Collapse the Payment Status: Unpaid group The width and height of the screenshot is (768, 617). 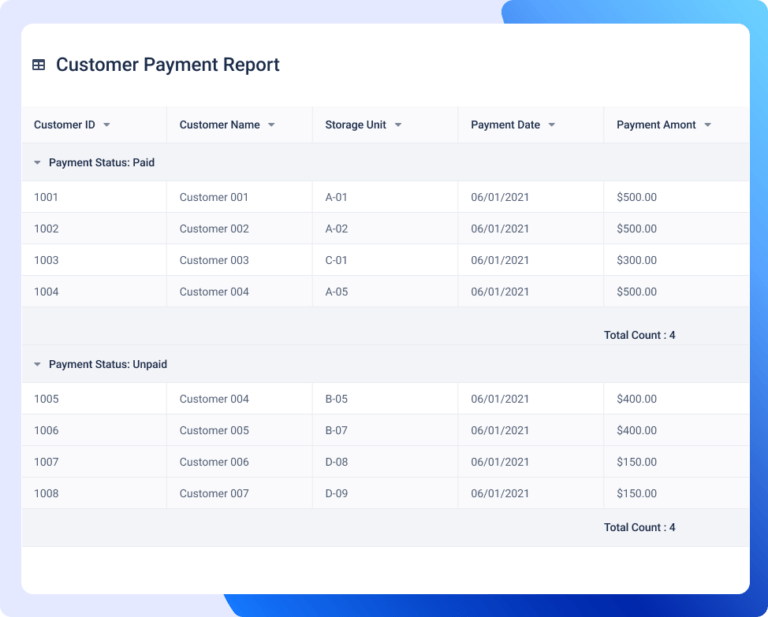37,364
